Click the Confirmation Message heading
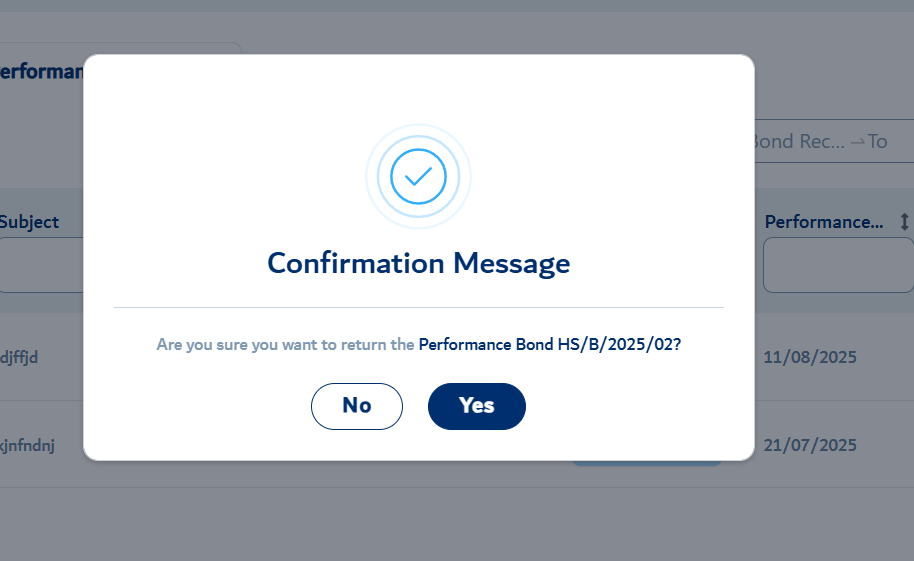This screenshot has width=914, height=561. point(419,264)
